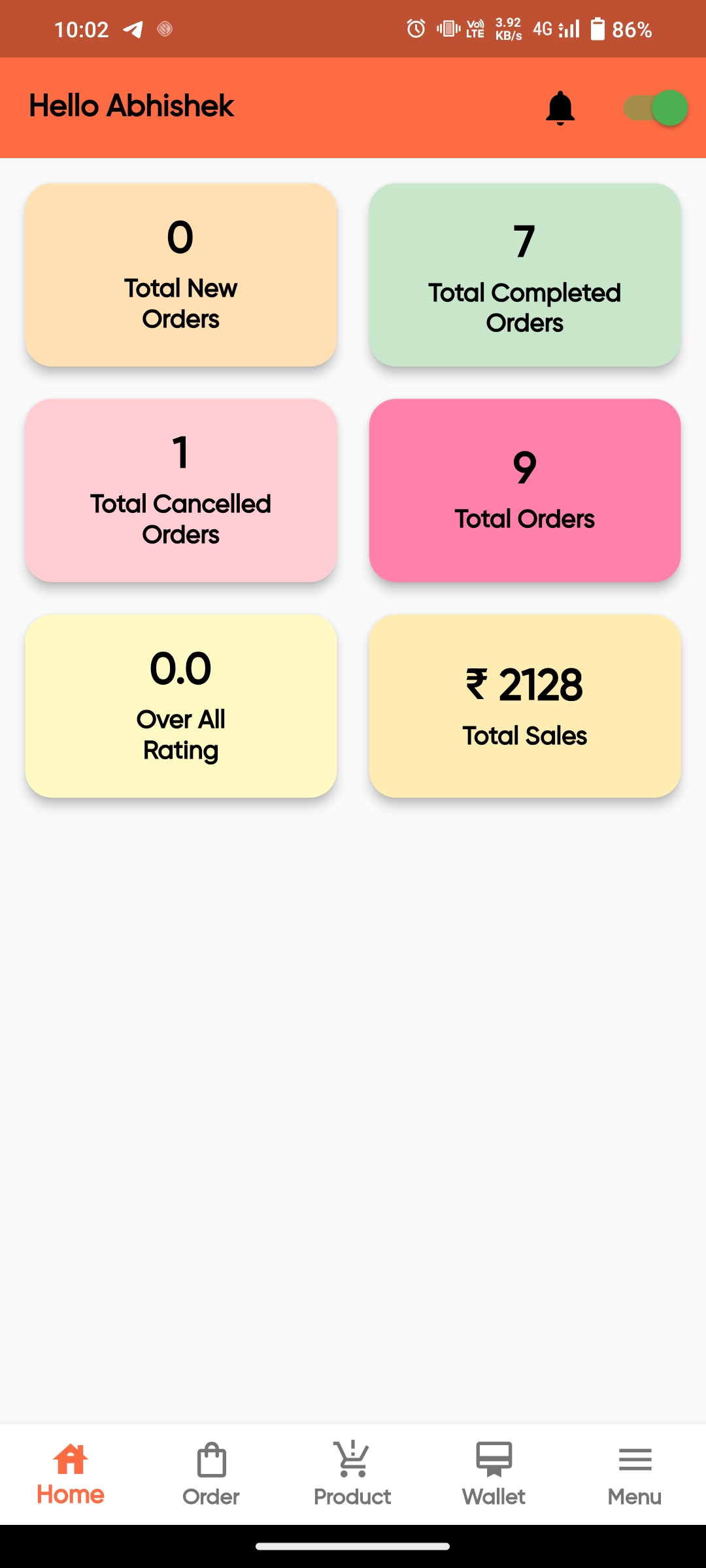
Task: Open notifications via the bell icon
Action: click(560, 108)
